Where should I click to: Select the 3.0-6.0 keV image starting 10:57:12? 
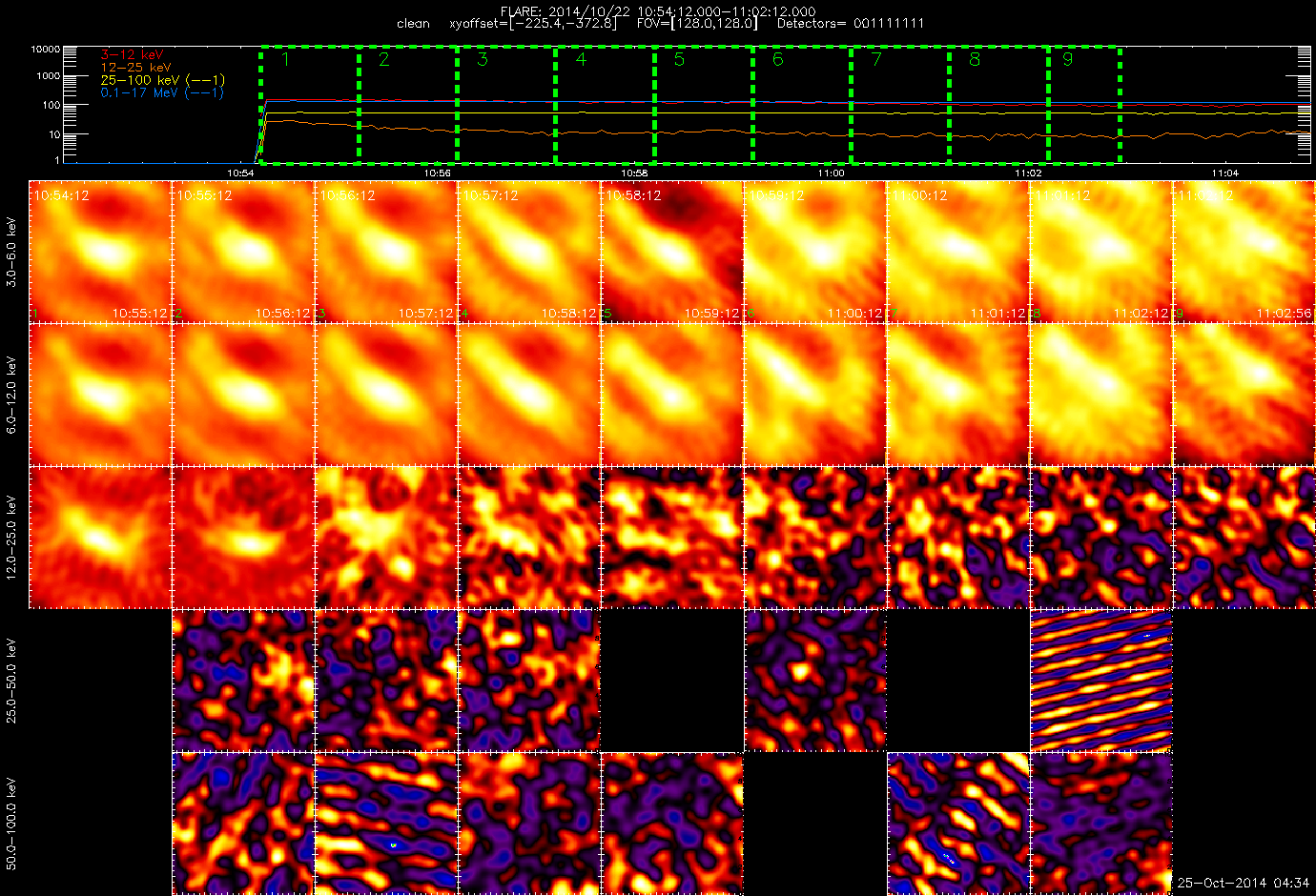click(529, 251)
